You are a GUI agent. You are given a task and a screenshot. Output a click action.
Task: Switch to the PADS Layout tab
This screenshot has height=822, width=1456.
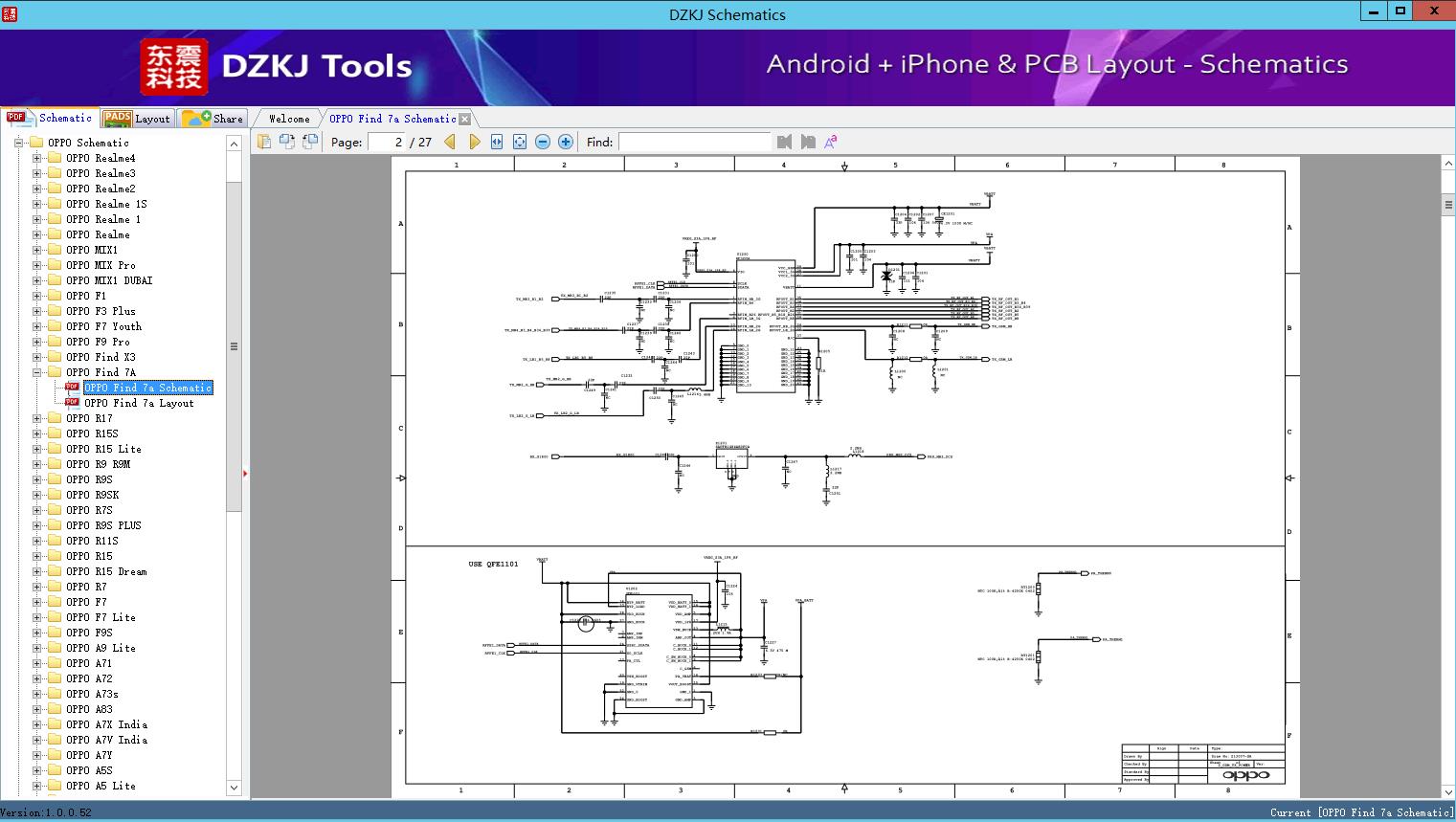[137, 118]
